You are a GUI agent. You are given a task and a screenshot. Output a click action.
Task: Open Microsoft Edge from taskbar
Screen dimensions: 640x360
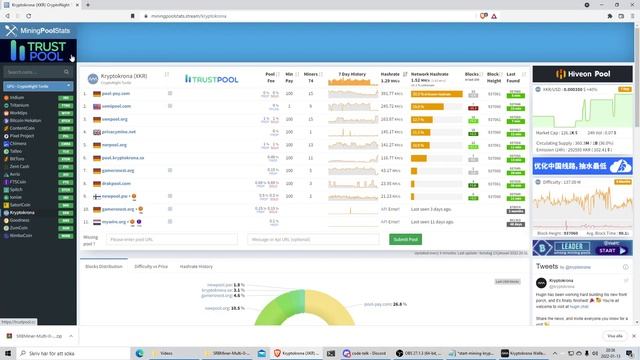click(x=140, y=353)
